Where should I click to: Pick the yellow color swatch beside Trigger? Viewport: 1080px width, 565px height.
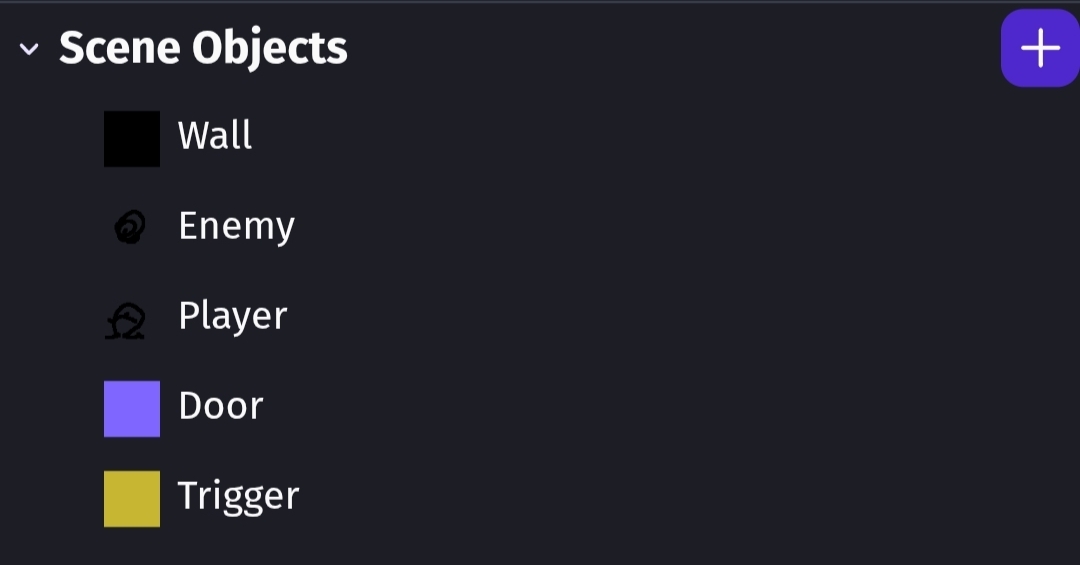(x=132, y=498)
